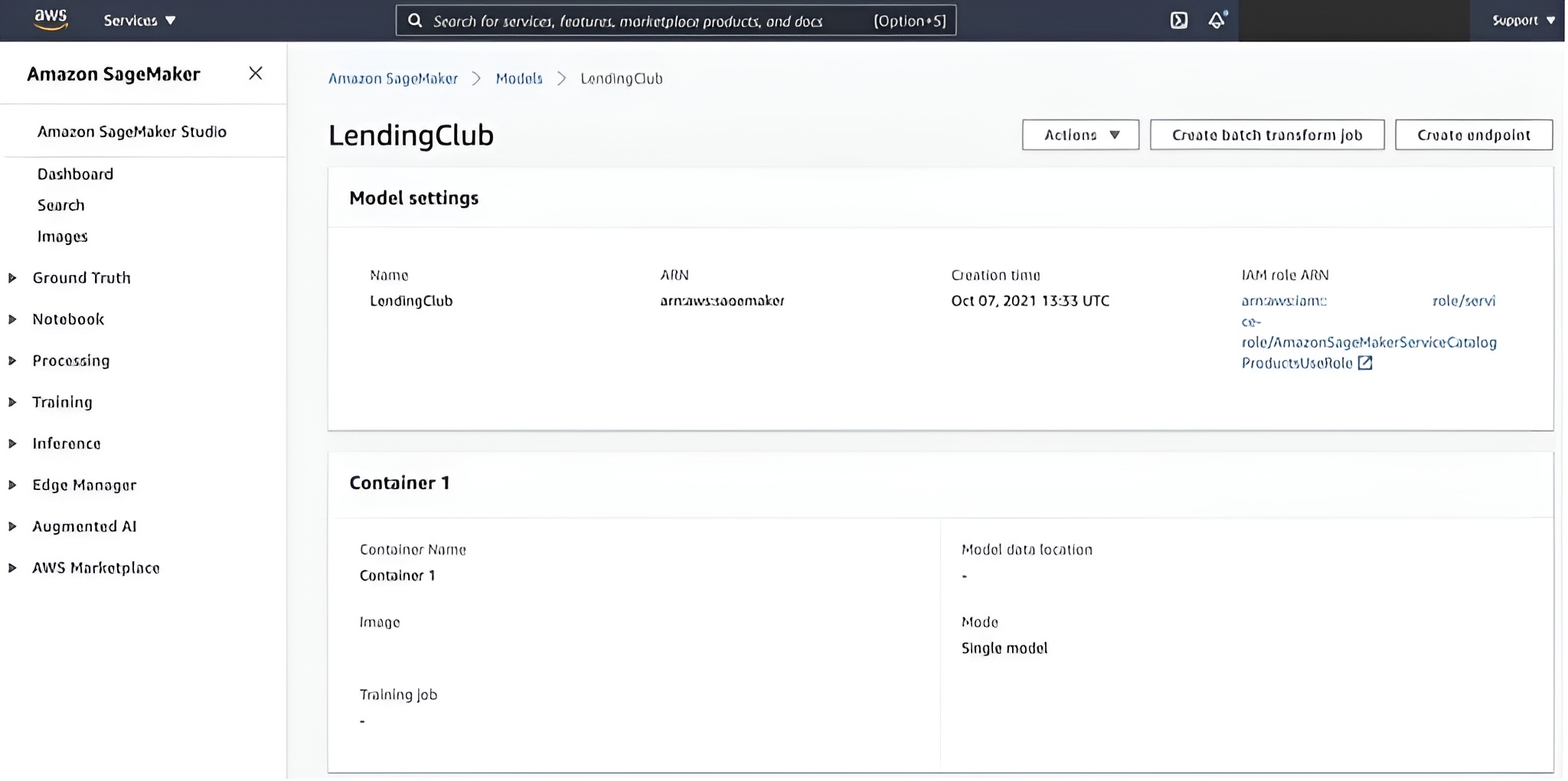Screen dimensions: 1568x781
Task: Open the Support dropdown menu
Action: tap(1522, 21)
